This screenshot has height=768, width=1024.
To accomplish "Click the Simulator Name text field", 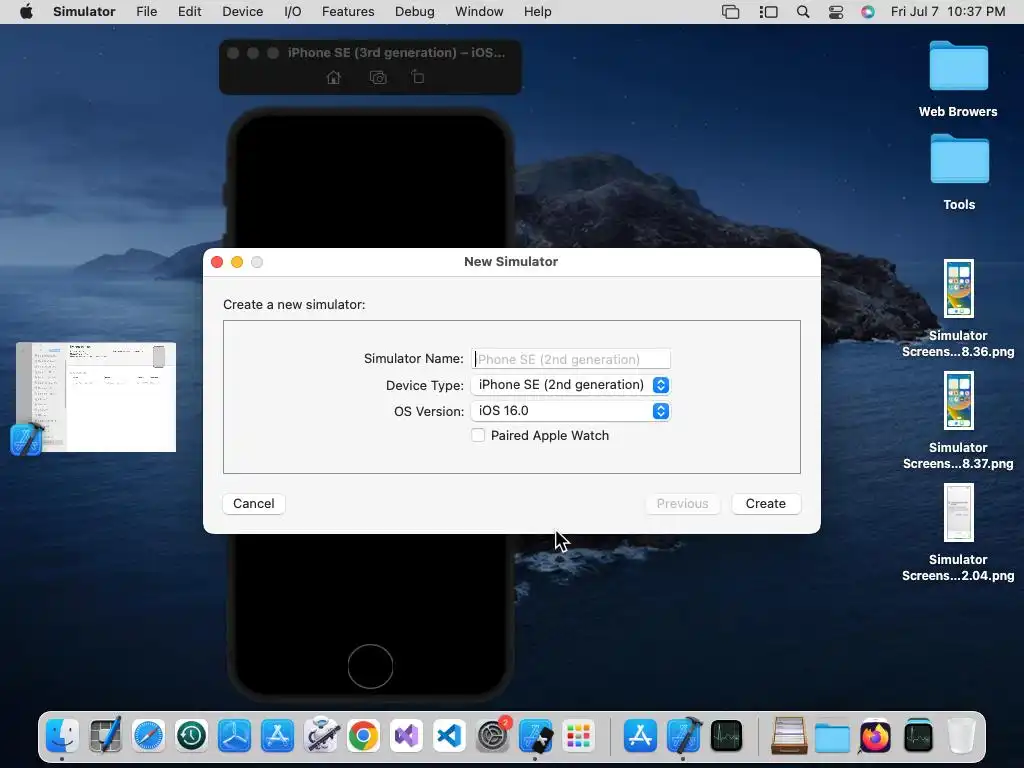I will [571, 359].
